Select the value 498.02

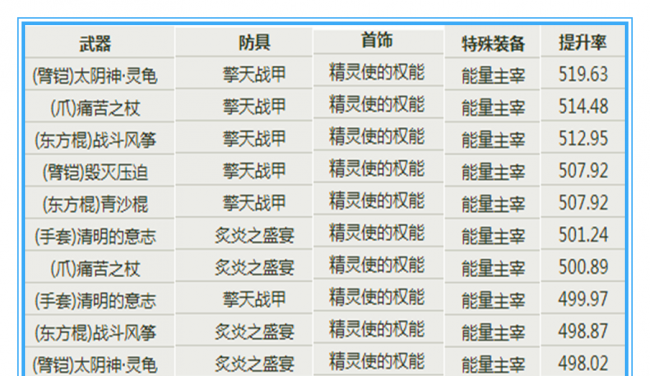click(583, 364)
